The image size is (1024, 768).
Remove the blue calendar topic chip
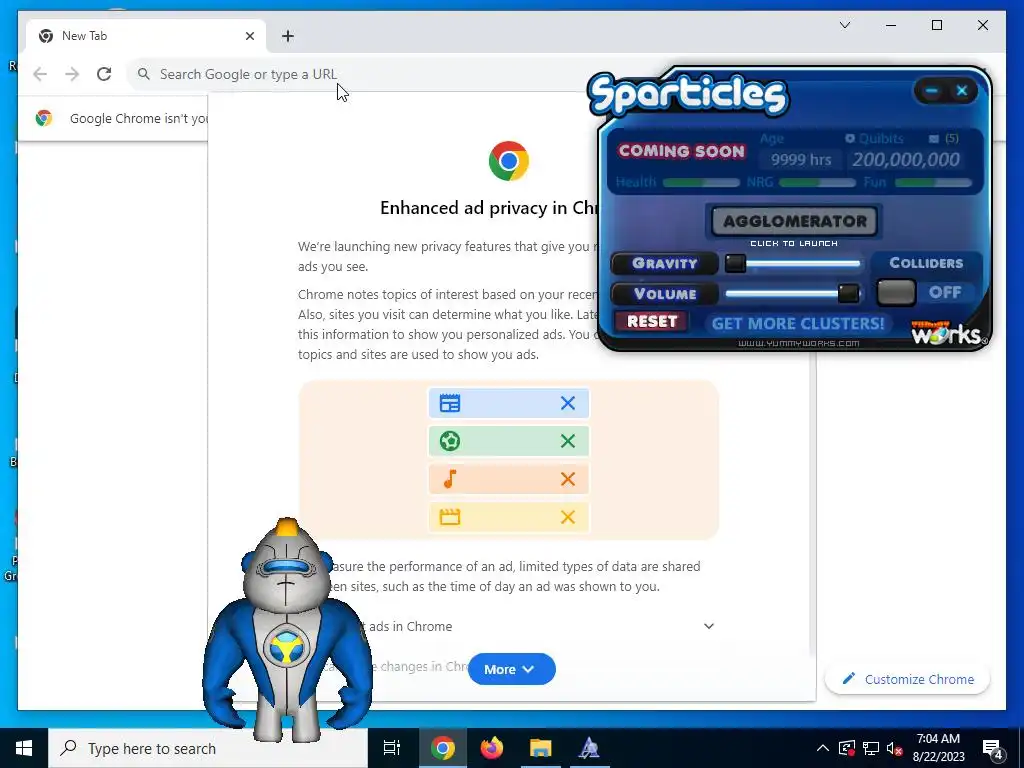(568, 403)
